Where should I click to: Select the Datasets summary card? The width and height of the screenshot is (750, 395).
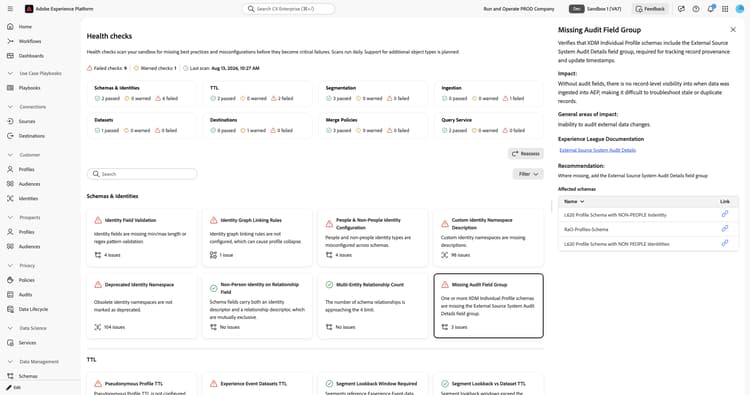coord(142,125)
